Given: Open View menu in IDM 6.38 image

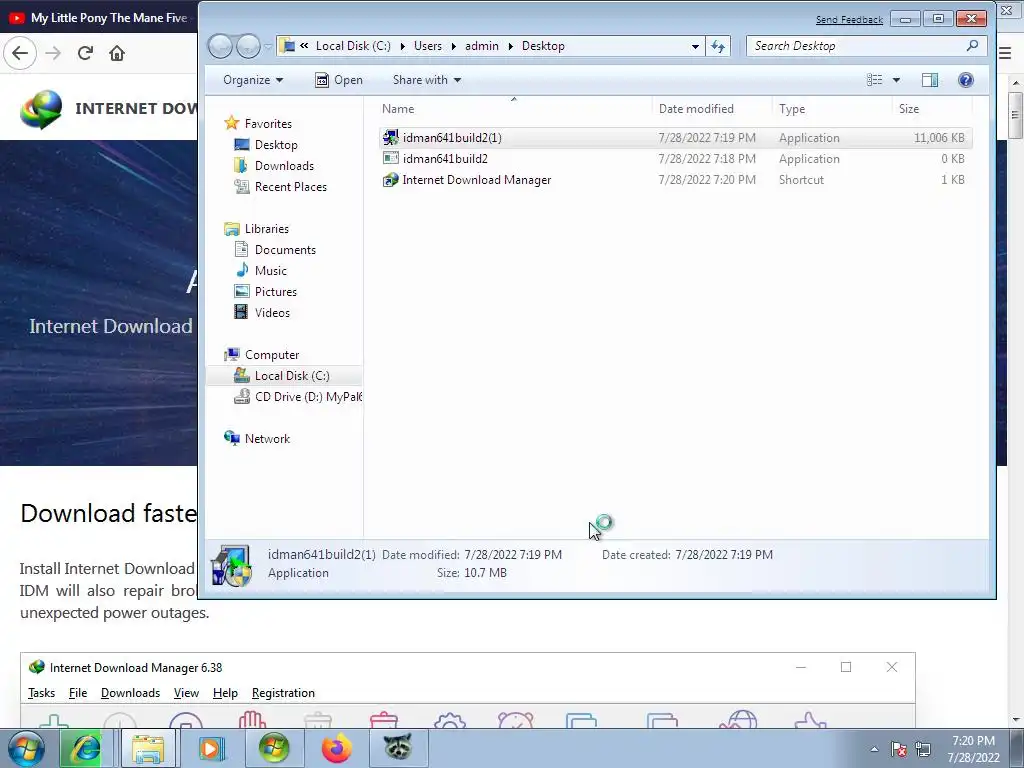Looking at the screenshot, I should [186, 693].
